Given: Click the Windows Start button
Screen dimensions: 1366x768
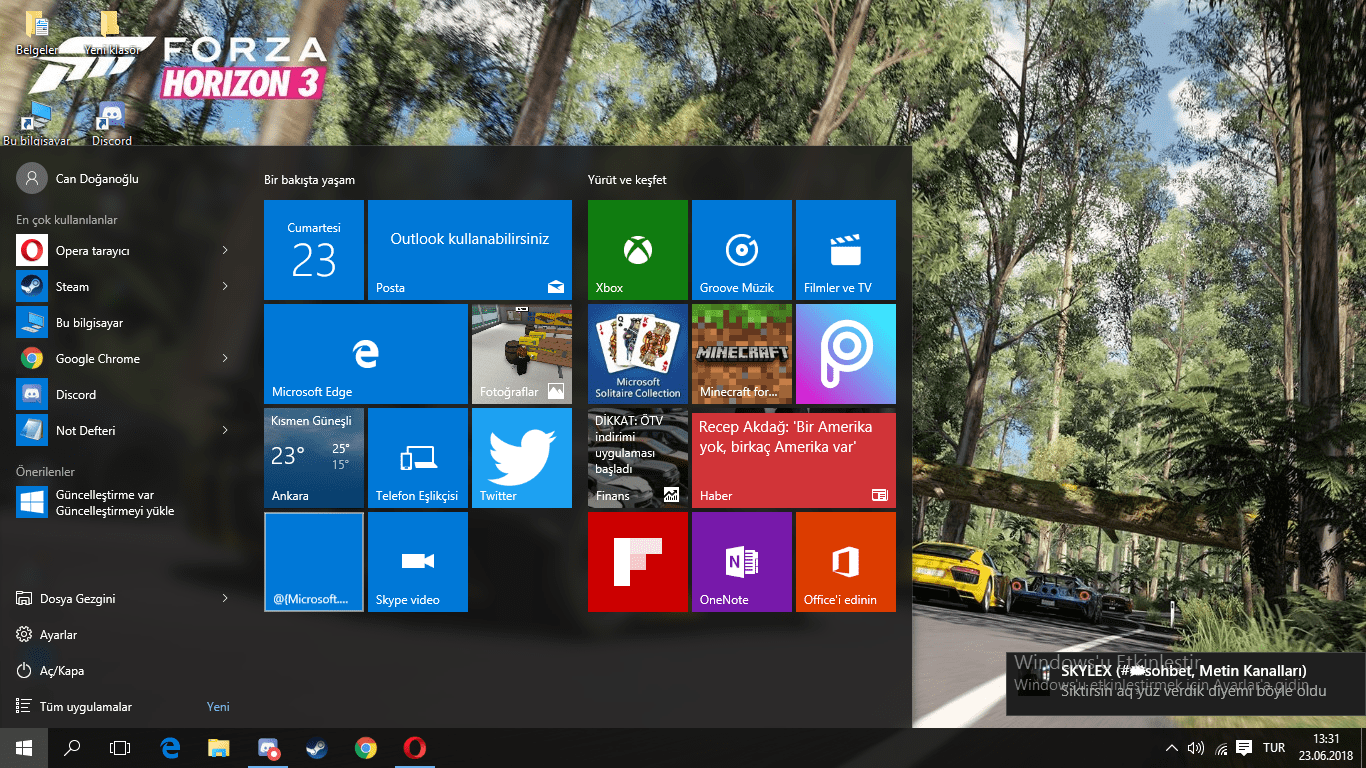Looking at the screenshot, I should (24, 748).
